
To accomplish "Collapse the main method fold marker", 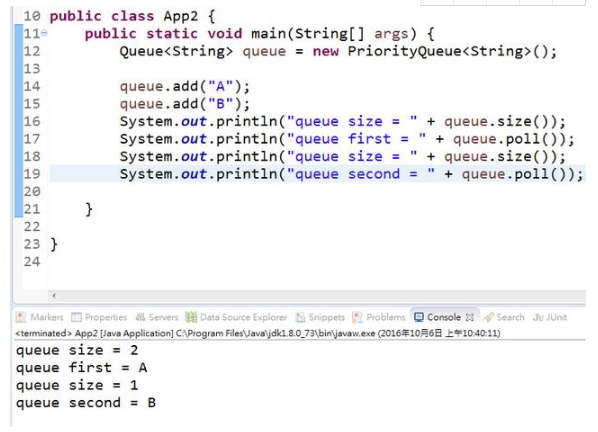I will [x=44, y=33].
